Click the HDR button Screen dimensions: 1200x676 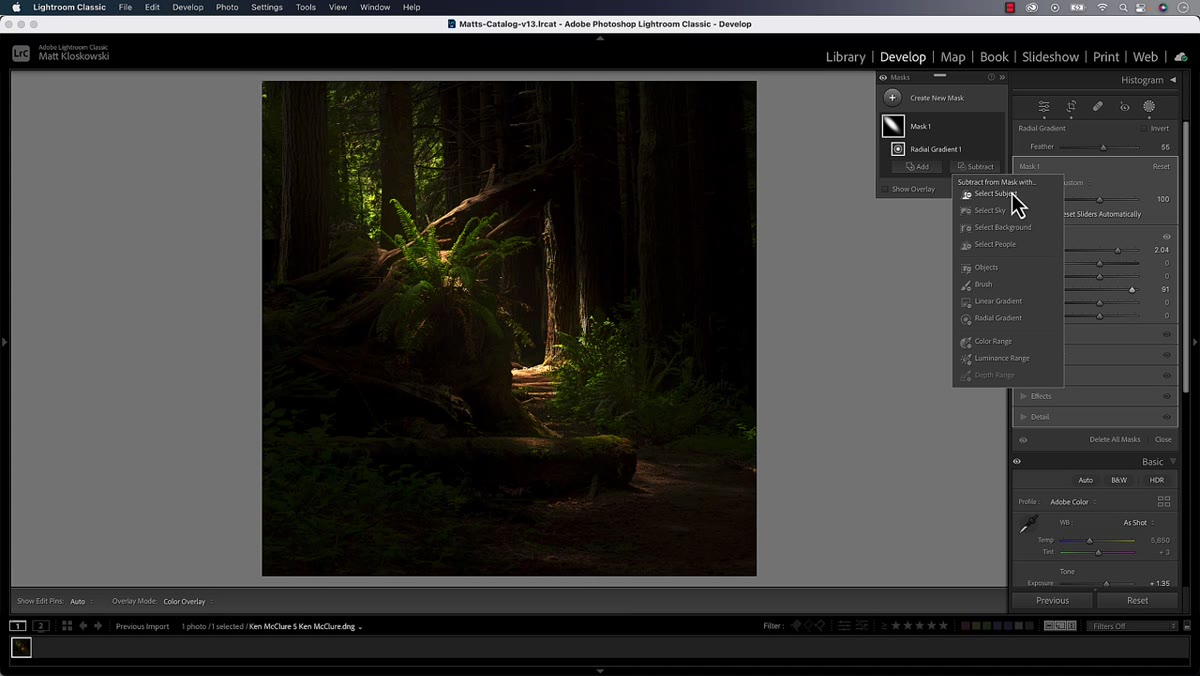[x=1156, y=480]
